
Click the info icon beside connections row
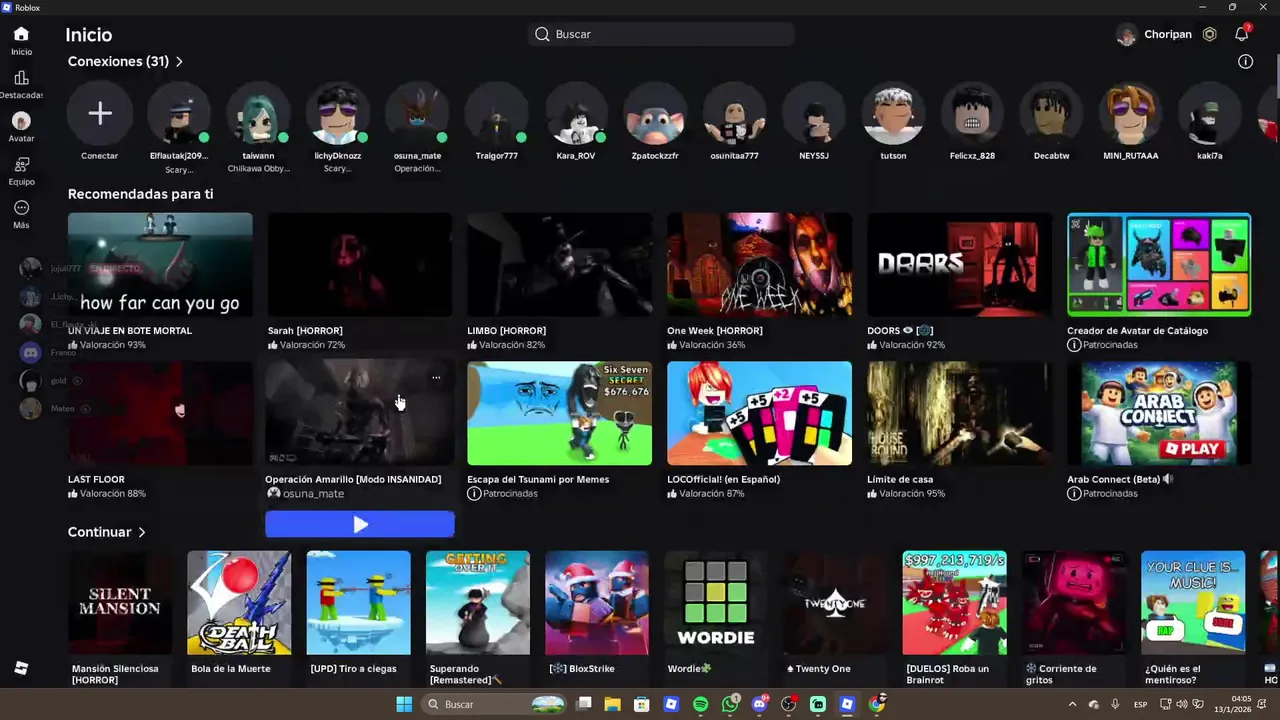[x=1245, y=61]
